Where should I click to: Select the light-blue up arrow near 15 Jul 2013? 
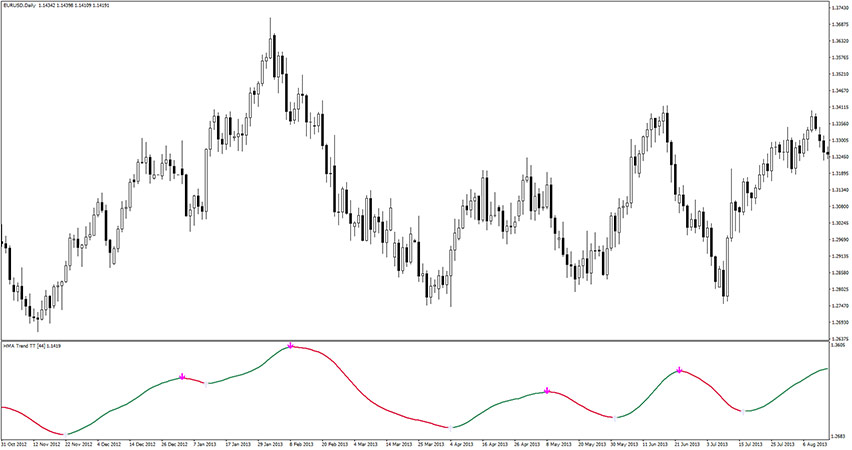743,411
